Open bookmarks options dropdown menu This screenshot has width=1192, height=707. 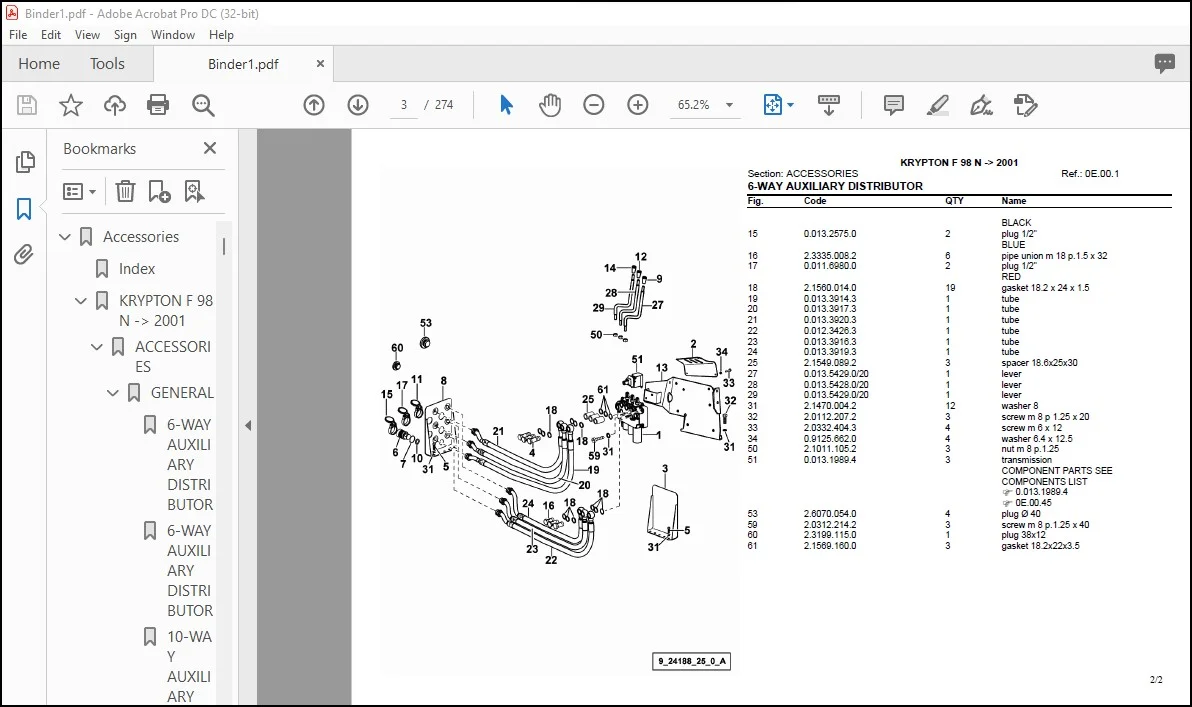click(79, 191)
